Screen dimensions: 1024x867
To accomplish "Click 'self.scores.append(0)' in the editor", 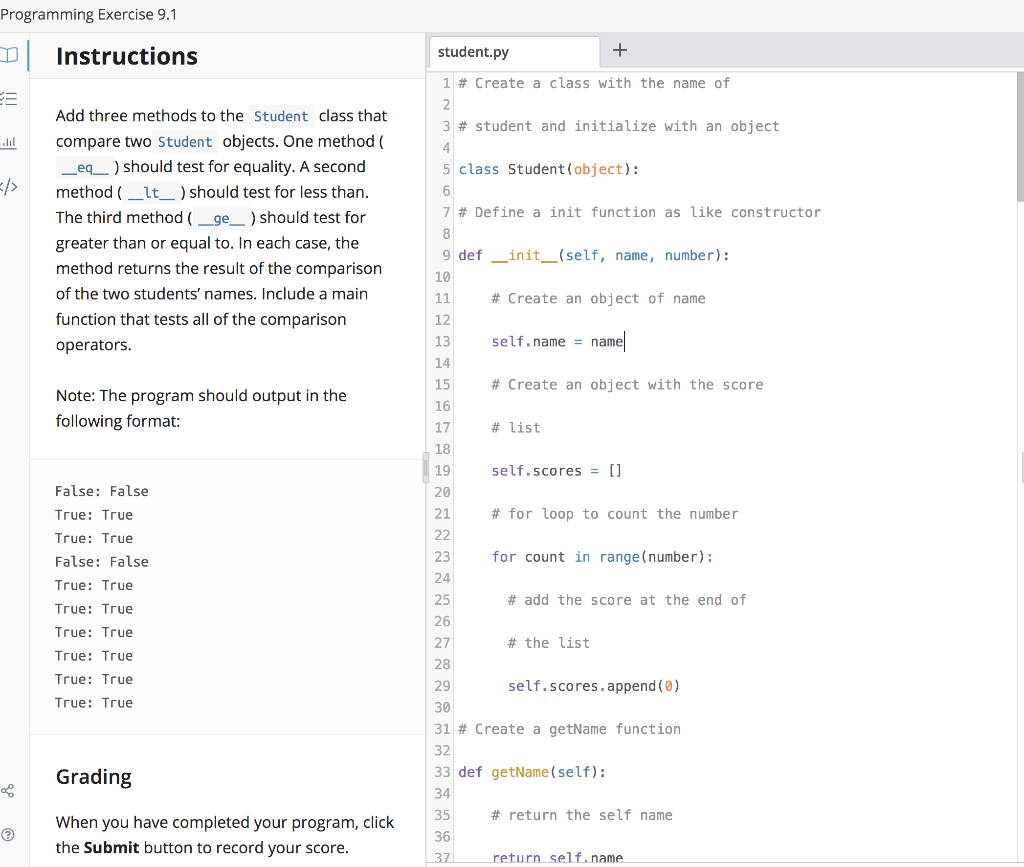I will pyautogui.click(x=595, y=686).
